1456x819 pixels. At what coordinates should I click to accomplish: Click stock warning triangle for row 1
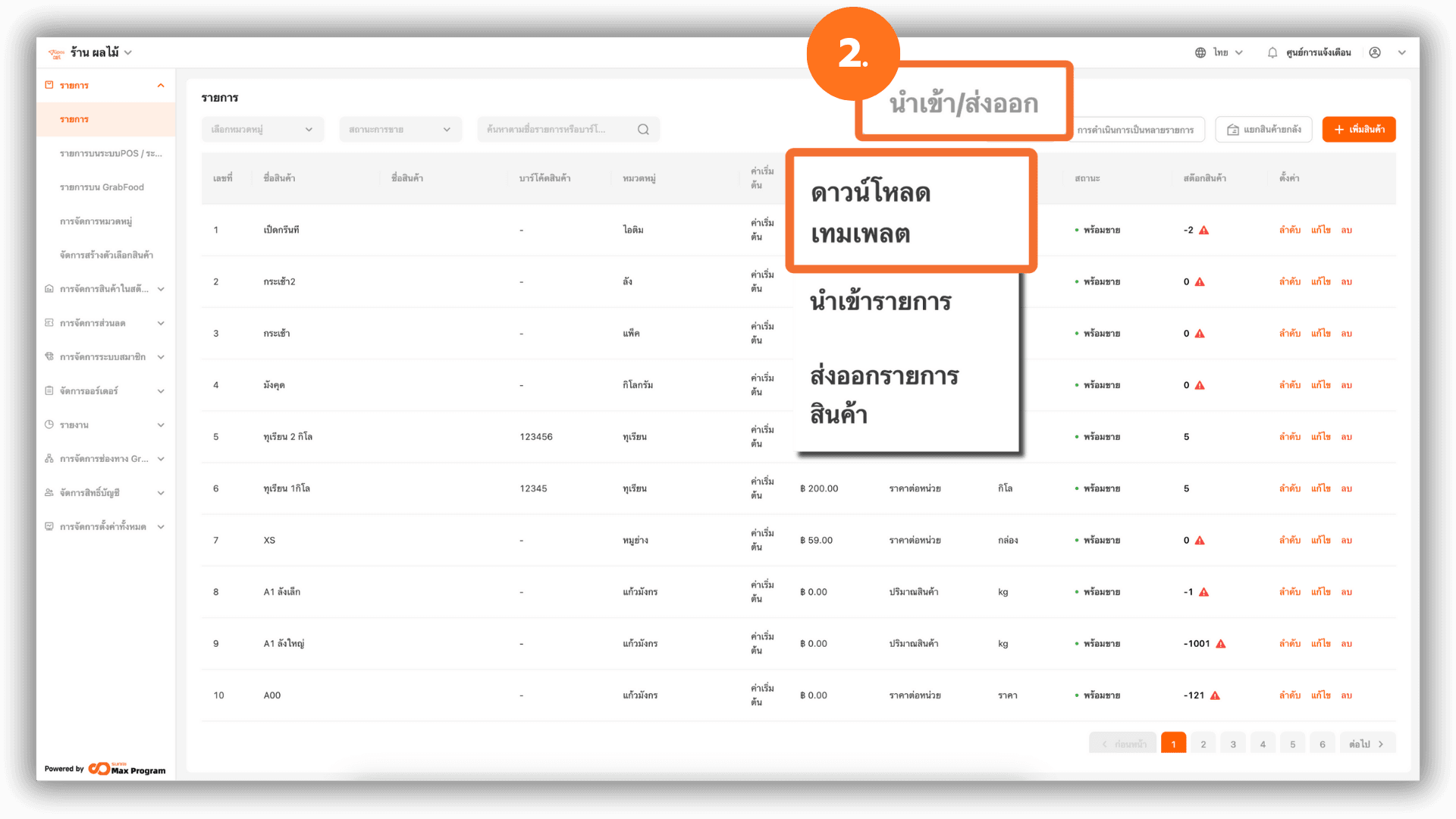point(1203,231)
